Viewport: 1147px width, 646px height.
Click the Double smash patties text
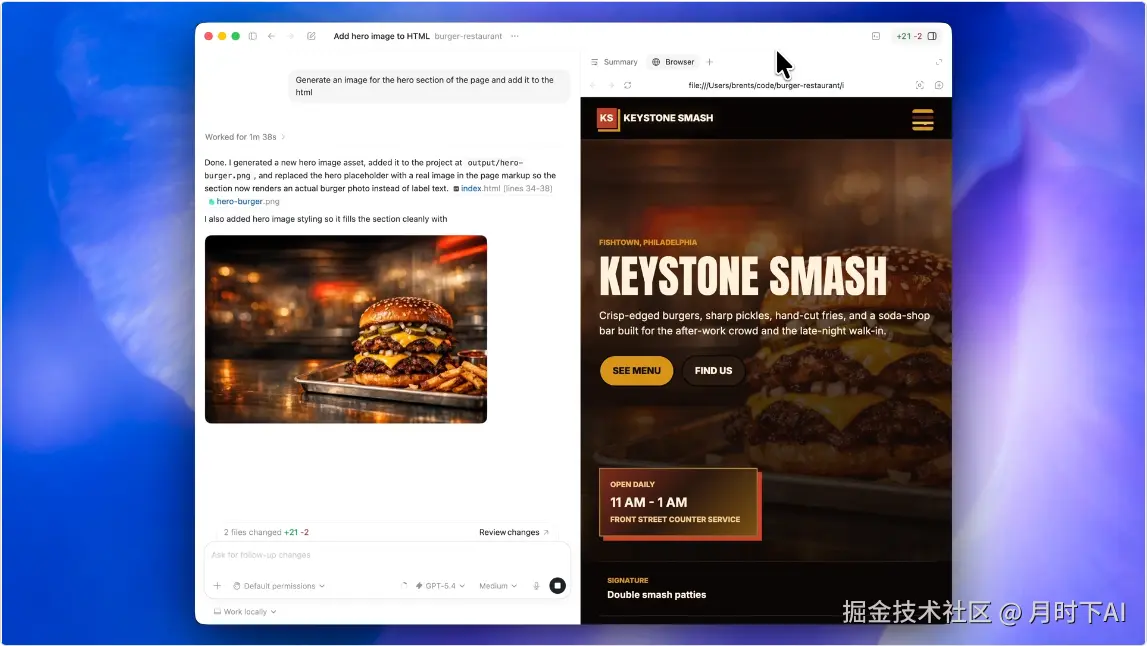pos(656,595)
